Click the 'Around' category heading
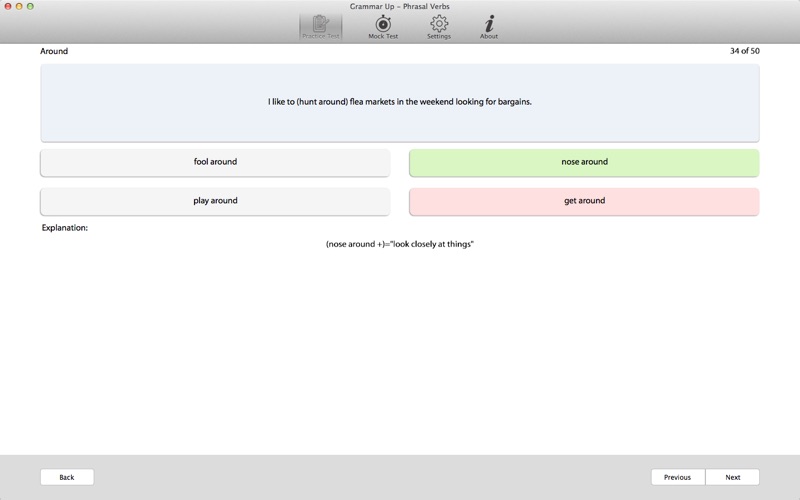 (54, 51)
